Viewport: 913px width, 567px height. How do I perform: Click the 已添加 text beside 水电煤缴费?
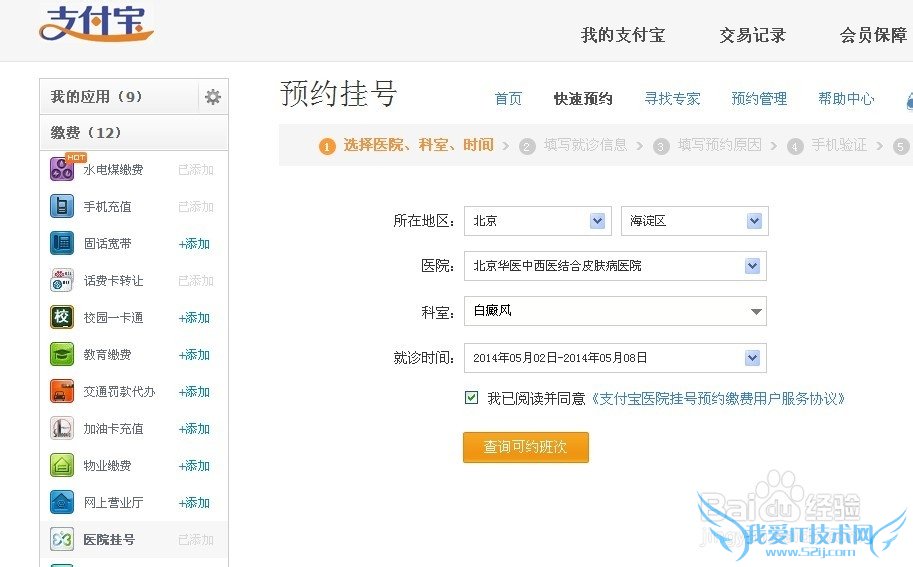(196, 170)
